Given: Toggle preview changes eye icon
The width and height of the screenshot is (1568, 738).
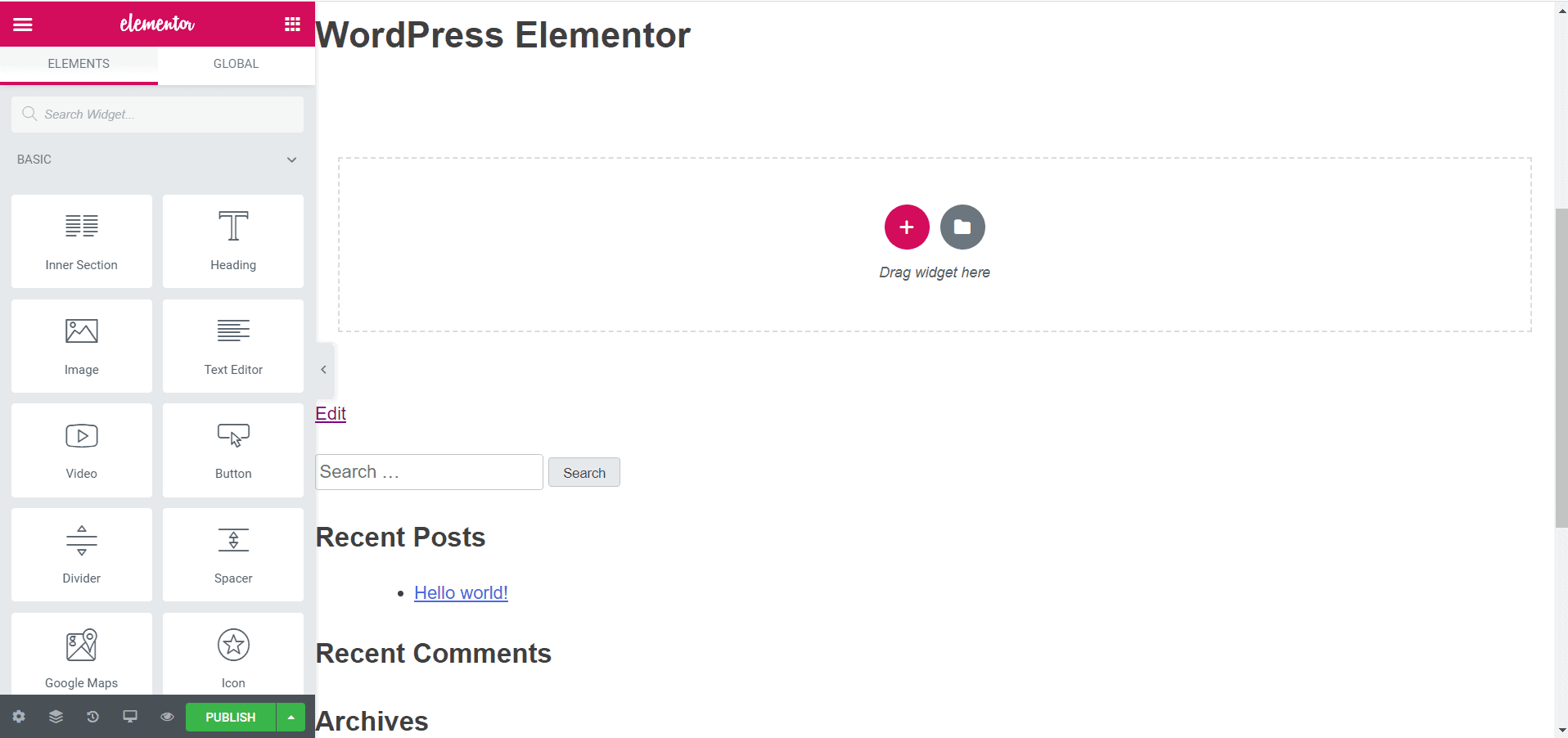Looking at the screenshot, I should tap(167, 717).
